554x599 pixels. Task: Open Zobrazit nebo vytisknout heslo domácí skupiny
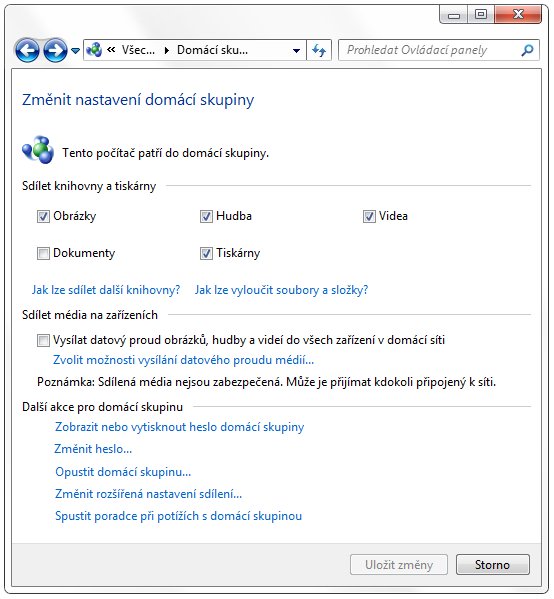coord(180,427)
